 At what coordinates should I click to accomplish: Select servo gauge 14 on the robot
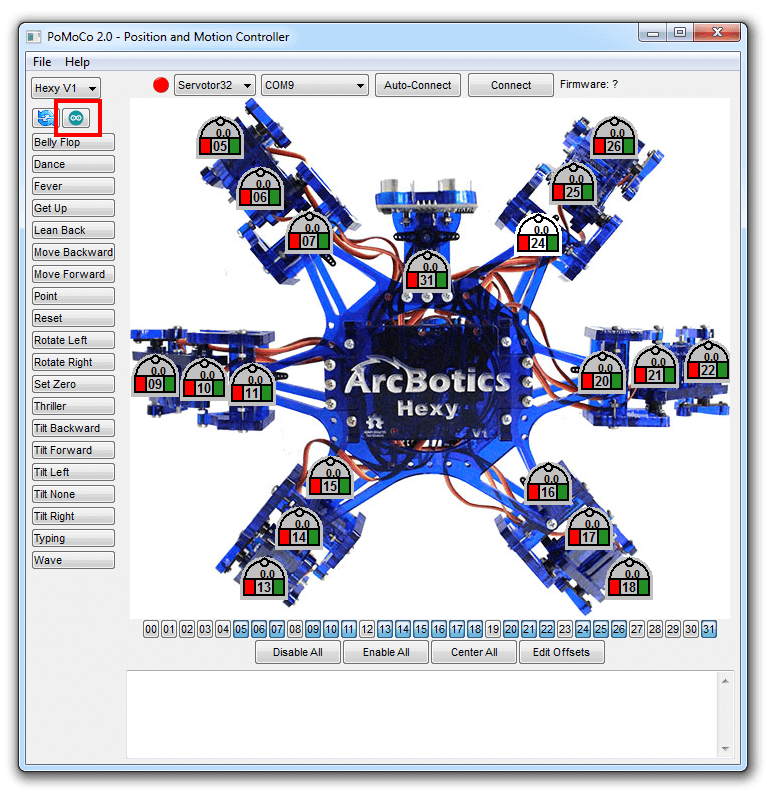click(x=299, y=529)
